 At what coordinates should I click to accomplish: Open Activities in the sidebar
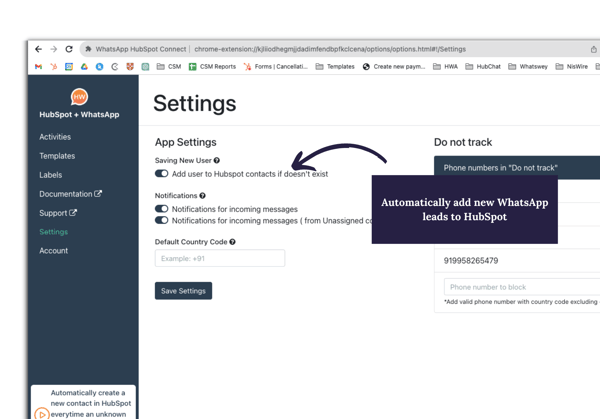click(55, 137)
